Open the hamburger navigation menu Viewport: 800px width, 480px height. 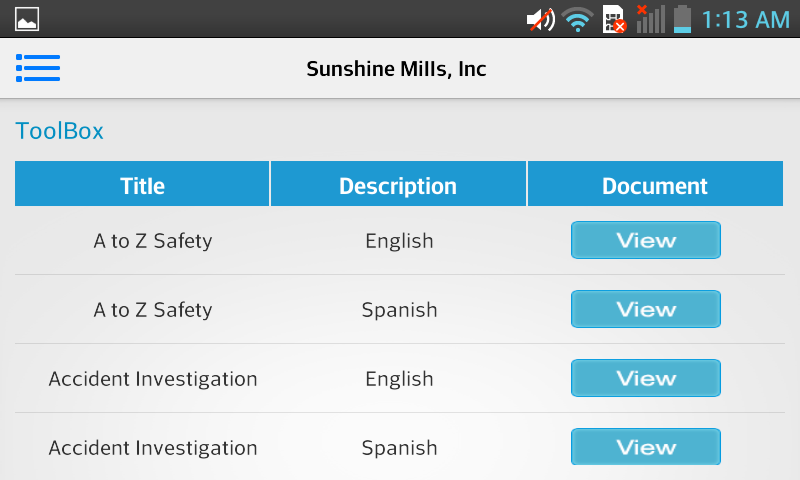tap(38, 68)
